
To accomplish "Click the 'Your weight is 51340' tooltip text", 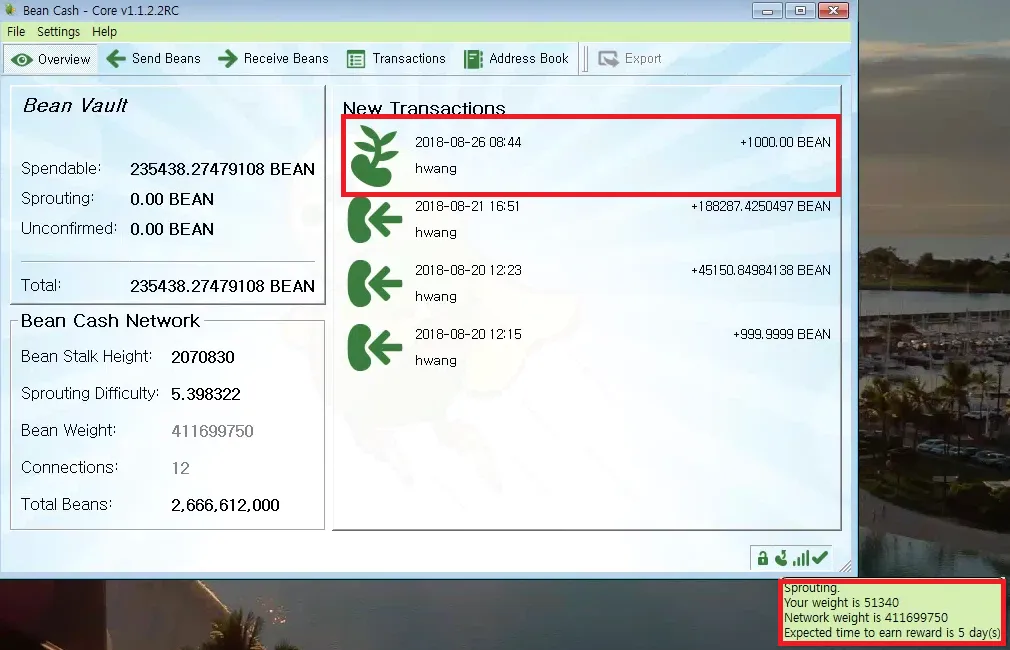I will (x=841, y=603).
